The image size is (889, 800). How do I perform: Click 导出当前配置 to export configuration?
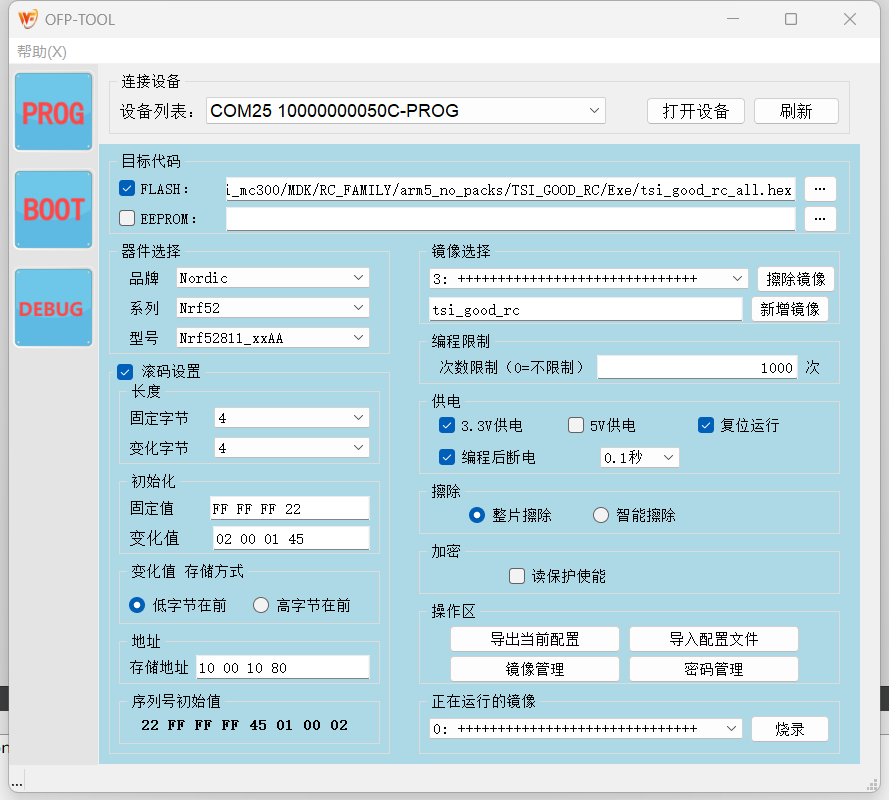pos(536,639)
